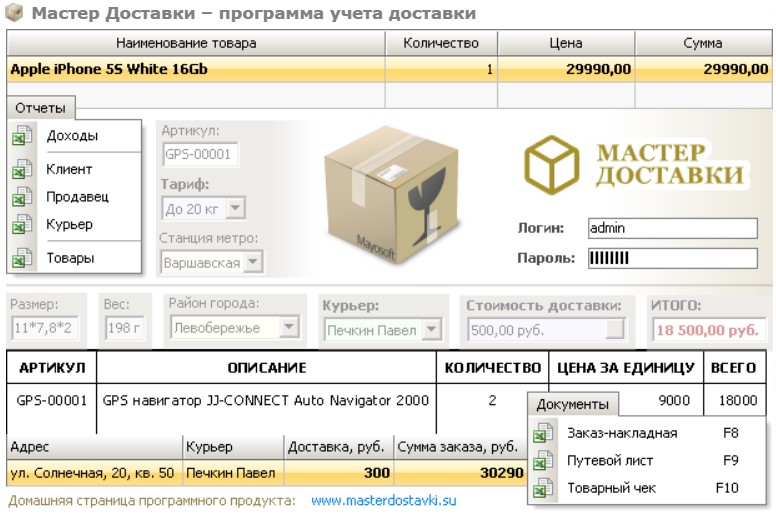Viewport: 776px width, 521px height.
Task: Click the ВСЕГО table header
Action: [734, 368]
